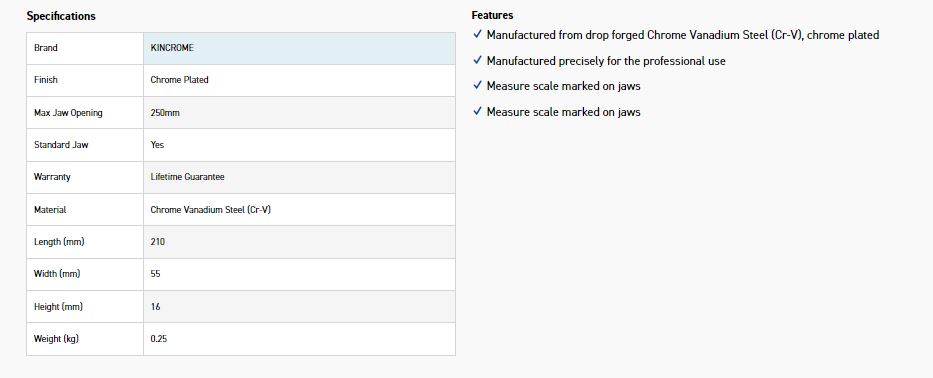The width and height of the screenshot is (933, 378).
Task: Click the 'Manufactured precisely for the professional use' text
Action: [x=606, y=61]
